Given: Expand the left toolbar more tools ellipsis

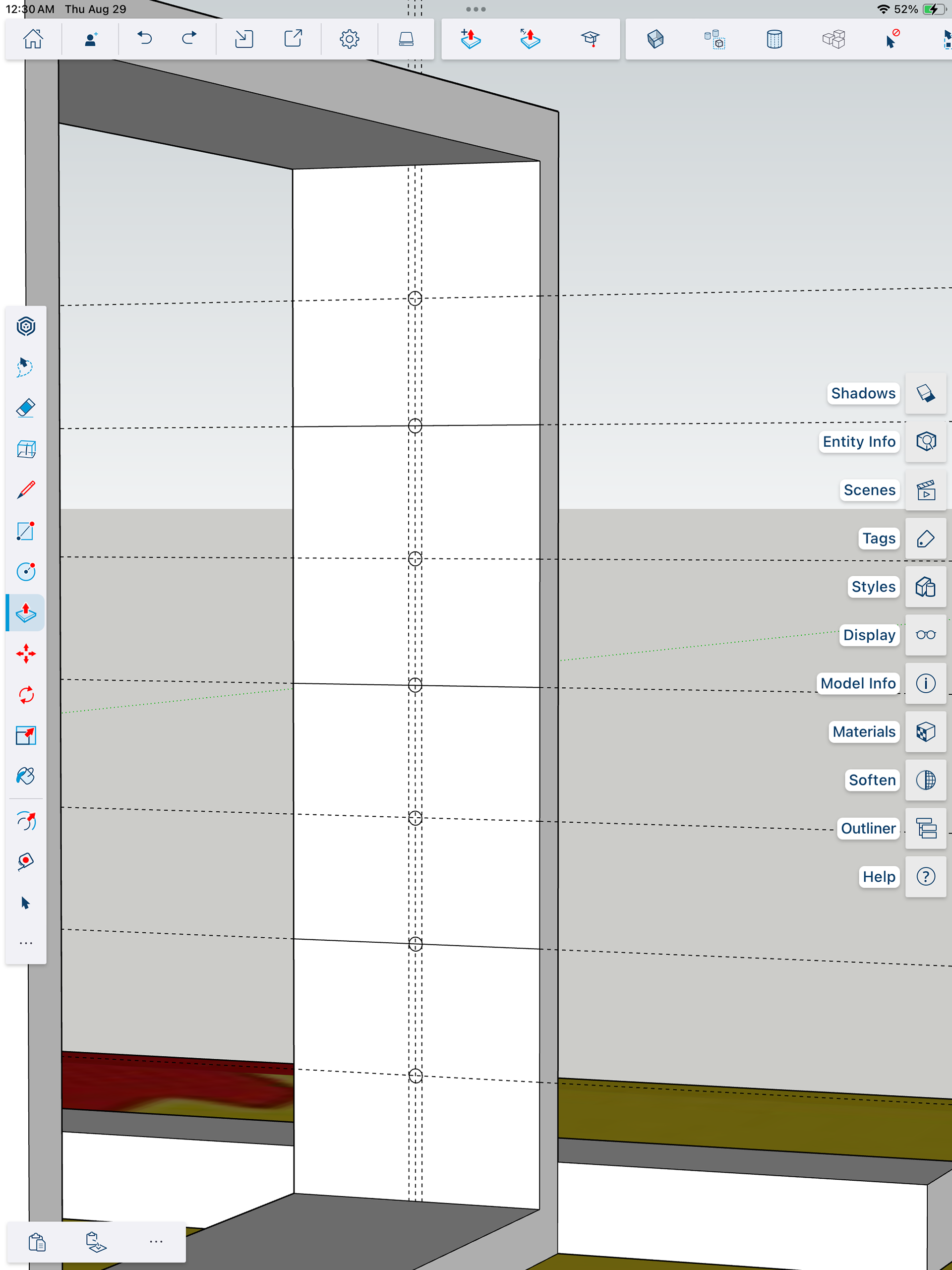Looking at the screenshot, I should pyautogui.click(x=26, y=943).
